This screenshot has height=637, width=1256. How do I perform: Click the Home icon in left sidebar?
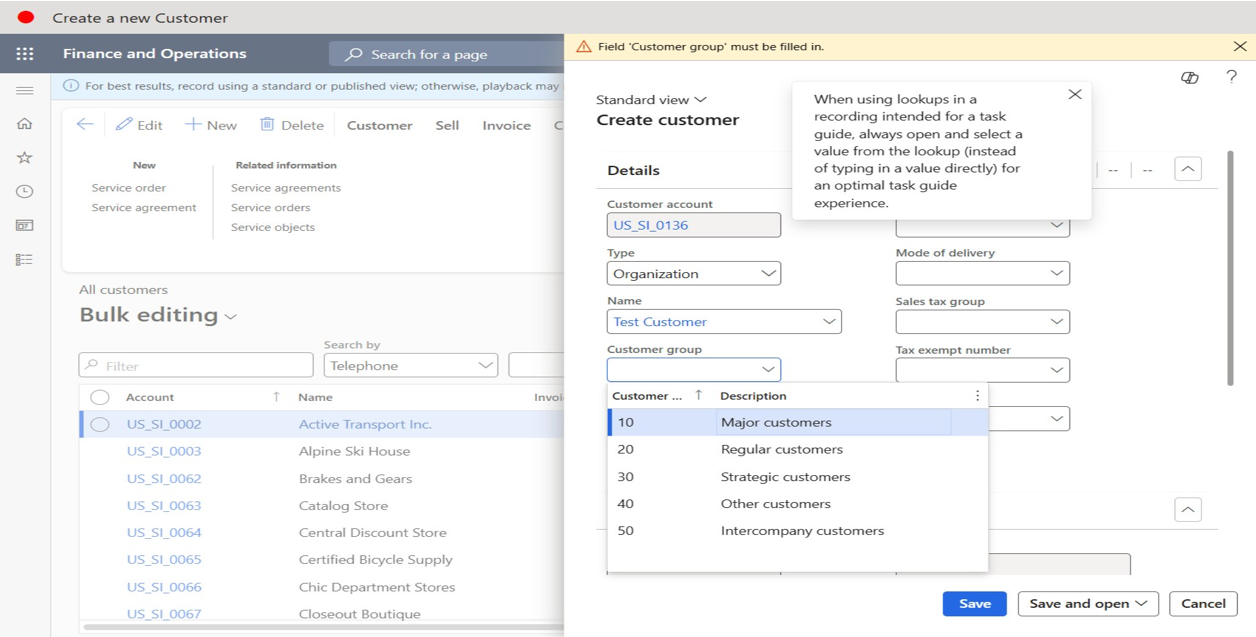click(x=25, y=124)
